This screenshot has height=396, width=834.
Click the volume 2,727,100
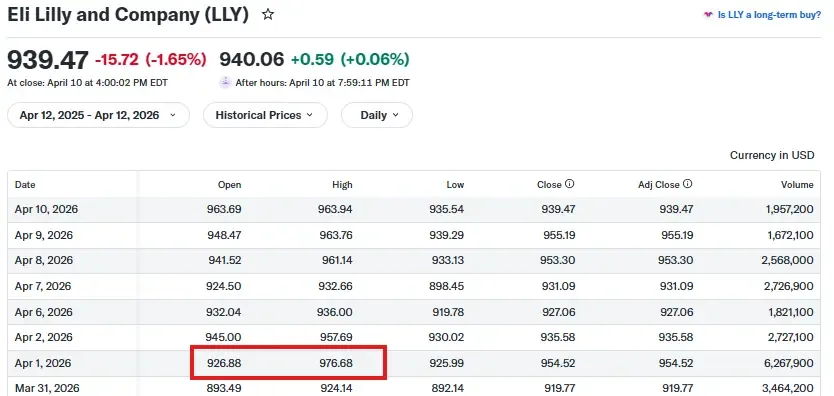tap(790, 338)
